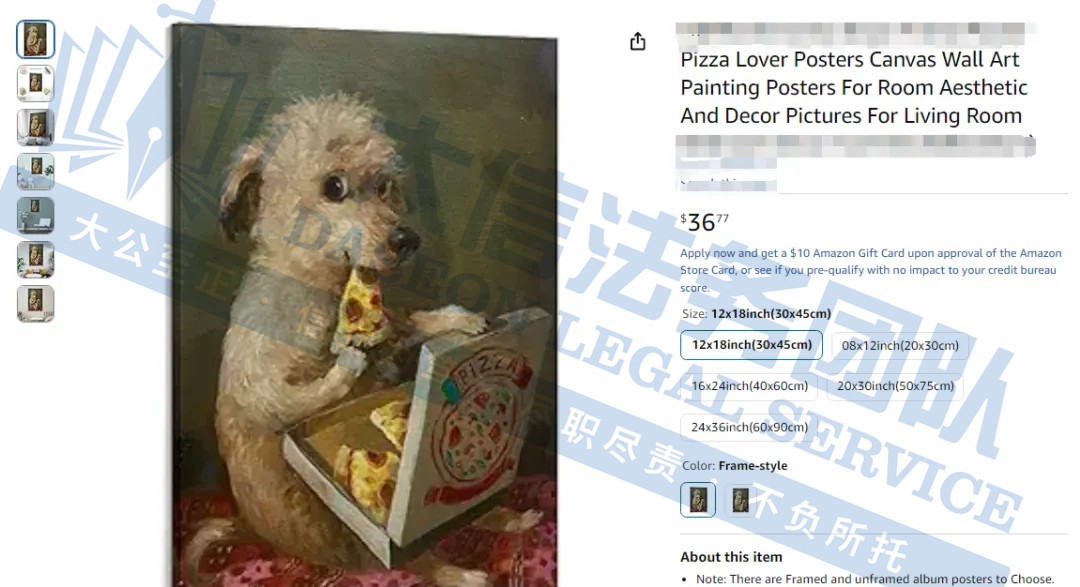Select the second color style swatch
1080x587 pixels.
[x=740, y=500]
